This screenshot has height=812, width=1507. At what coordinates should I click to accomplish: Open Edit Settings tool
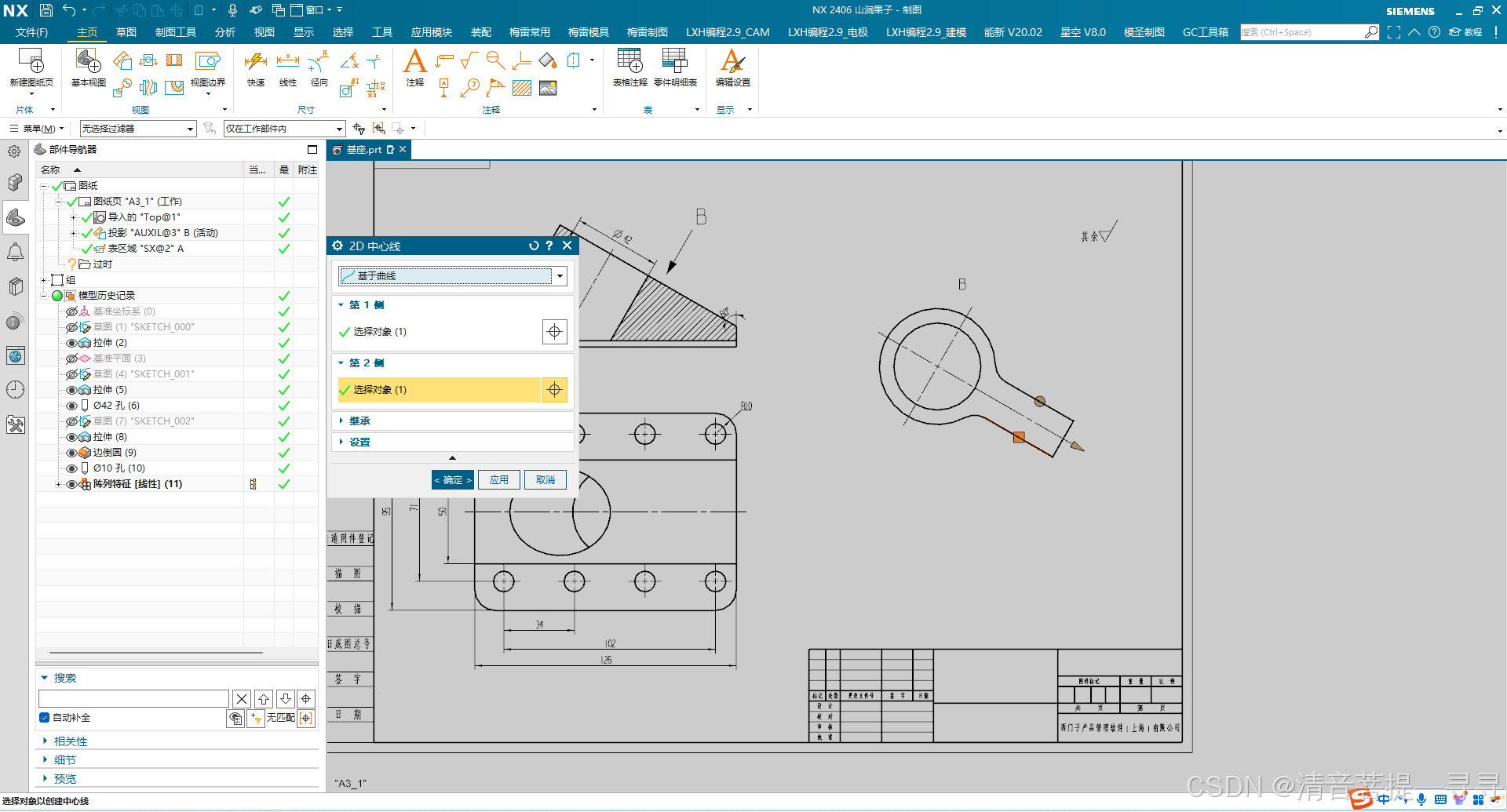tap(732, 61)
